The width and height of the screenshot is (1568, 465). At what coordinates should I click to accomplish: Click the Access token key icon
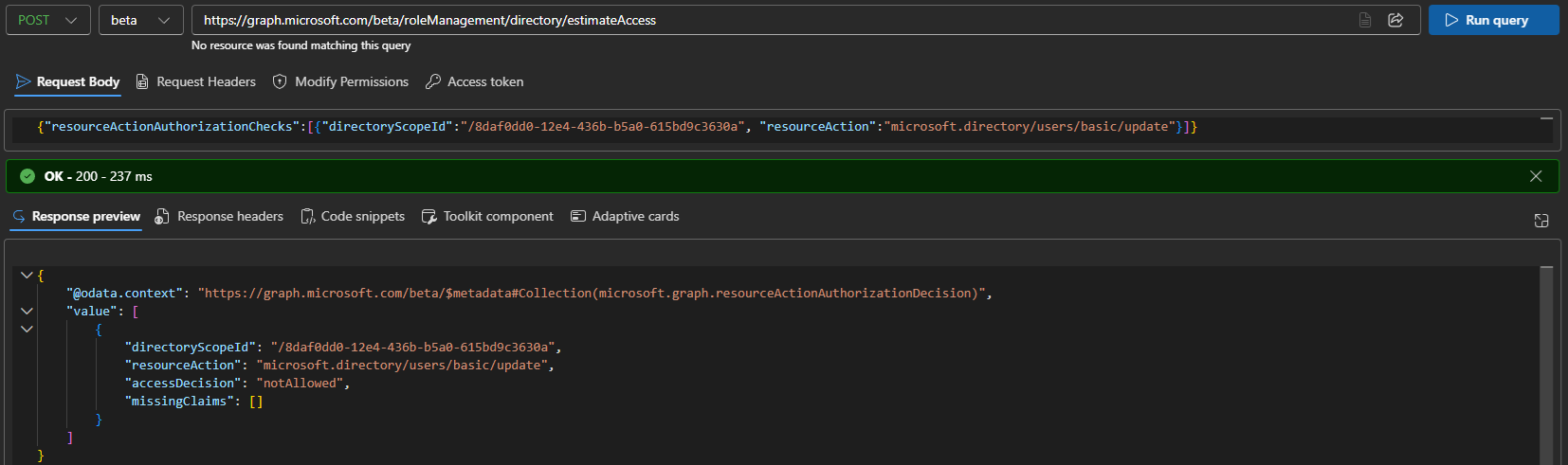coord(433,82)
